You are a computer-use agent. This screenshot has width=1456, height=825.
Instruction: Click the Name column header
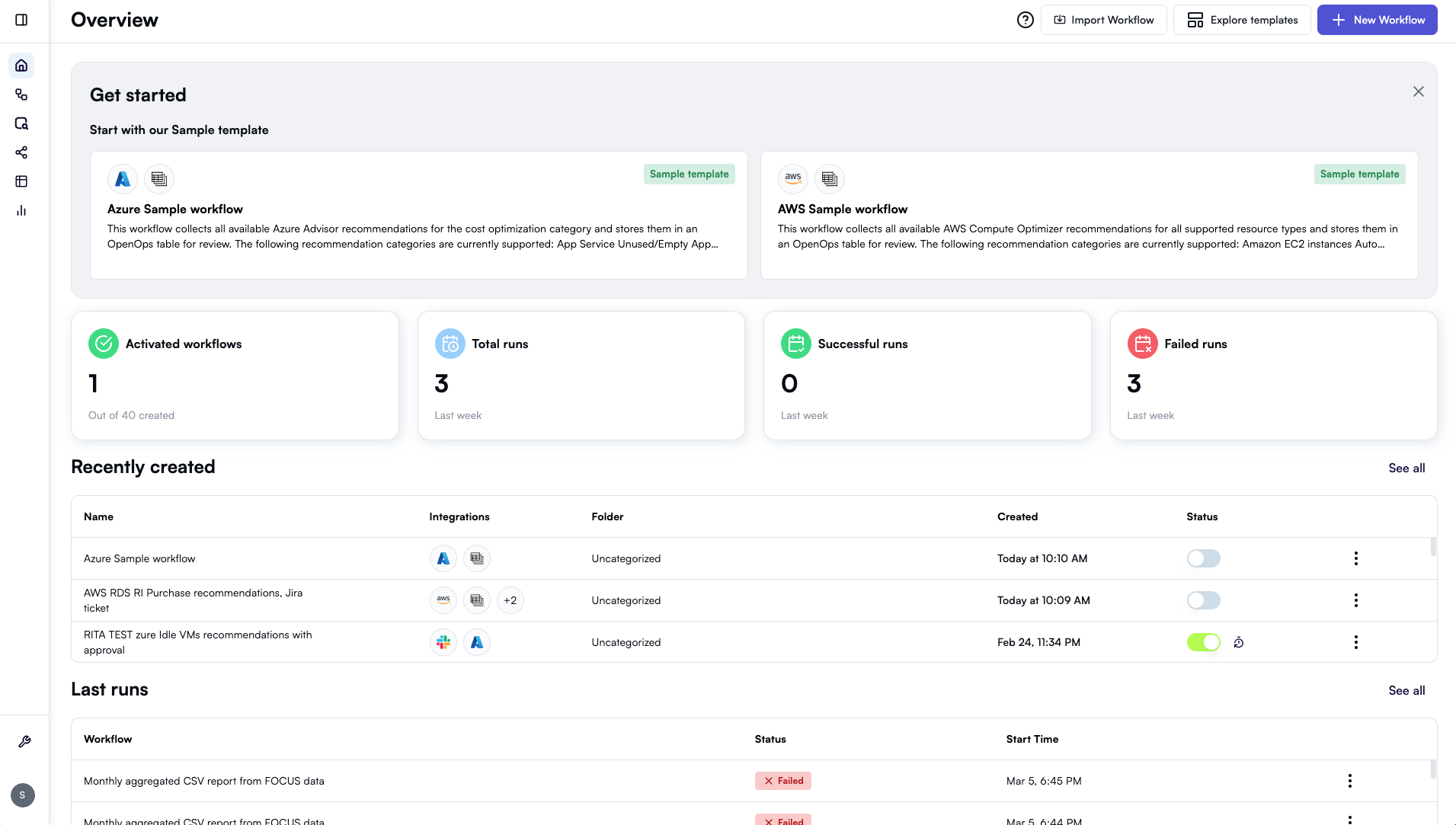click(98, 516)
